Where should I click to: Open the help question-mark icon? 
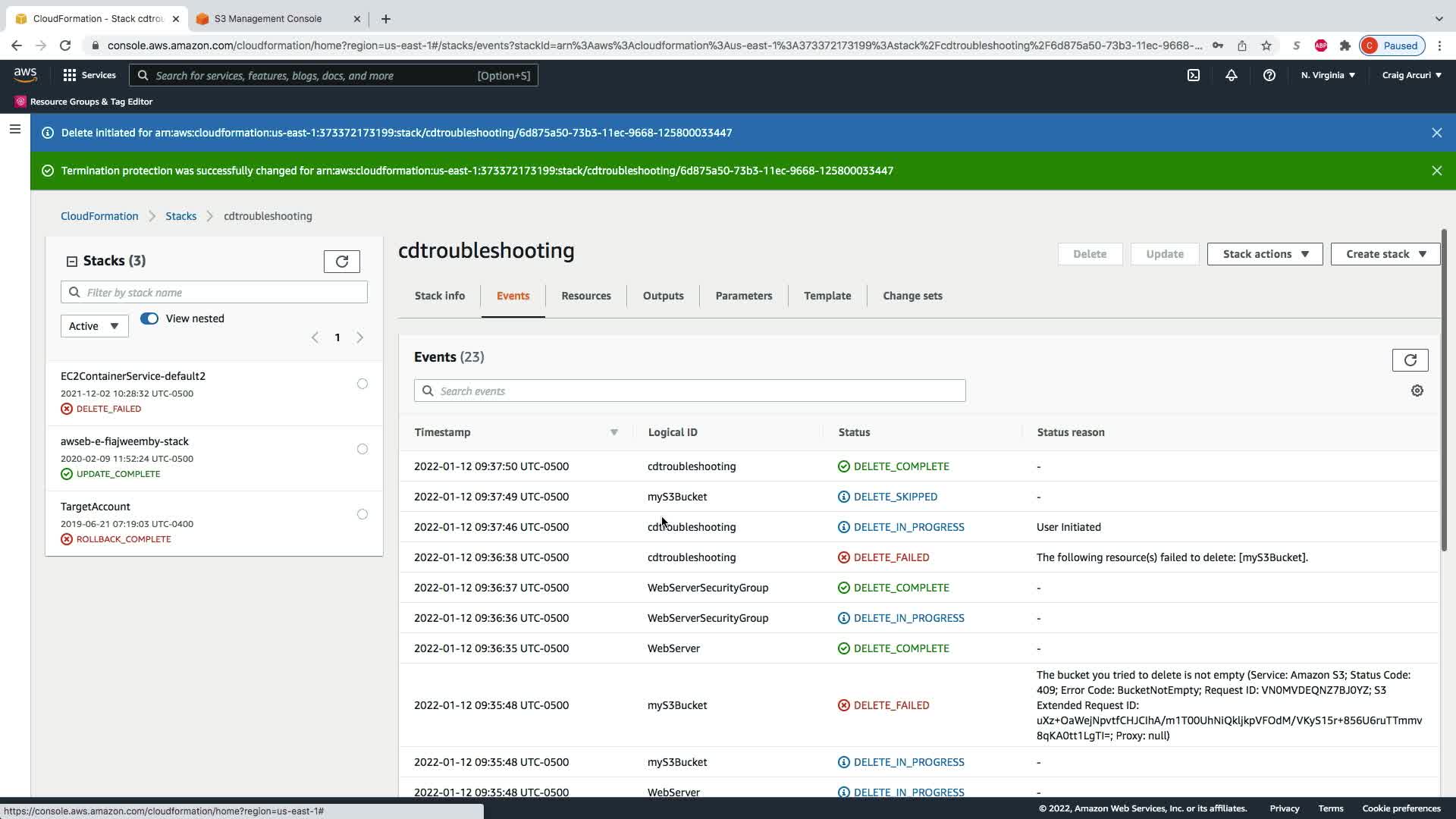coord(1269,75)
